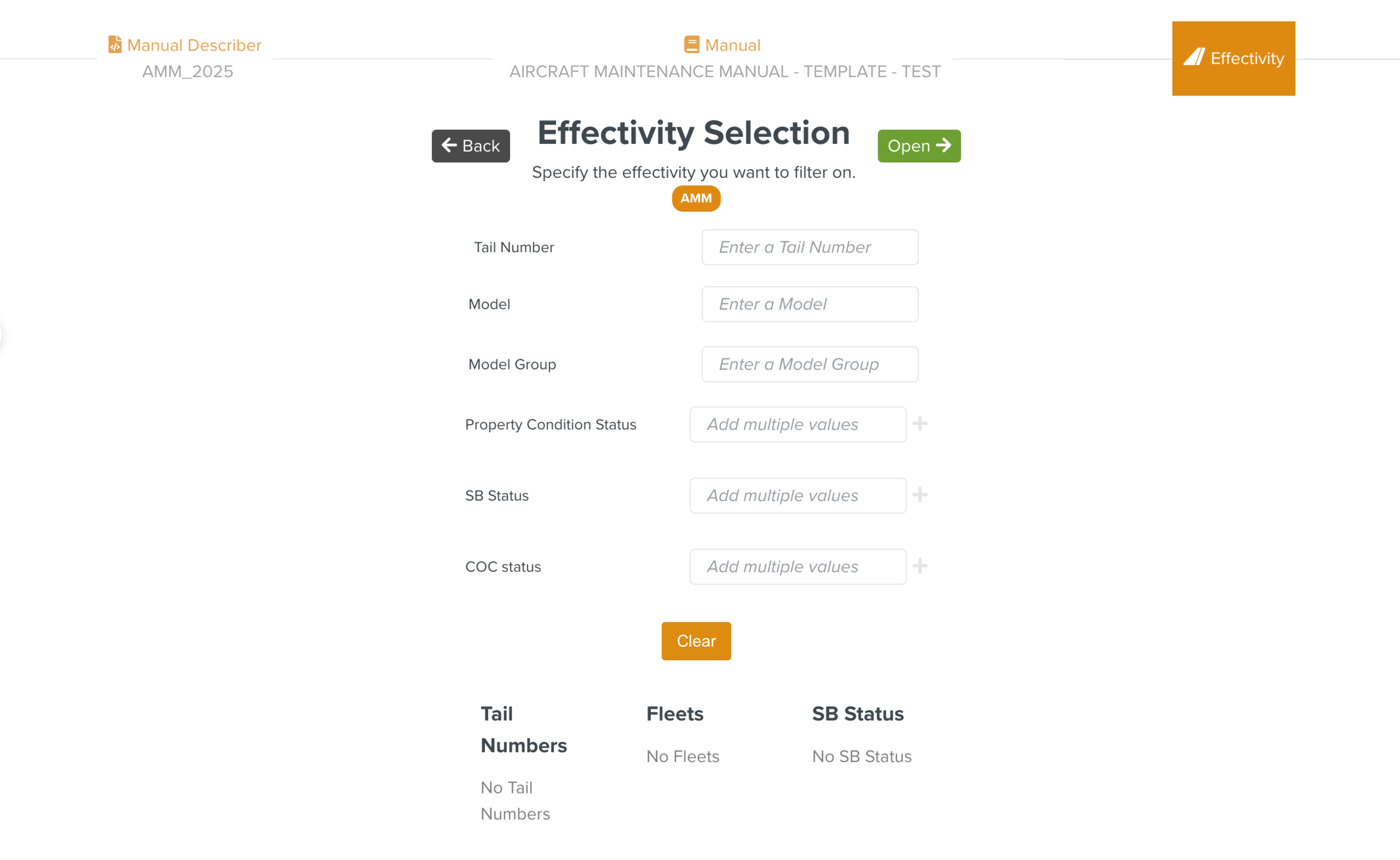Click the Manual Describer document icon

[x=115, y=44]
